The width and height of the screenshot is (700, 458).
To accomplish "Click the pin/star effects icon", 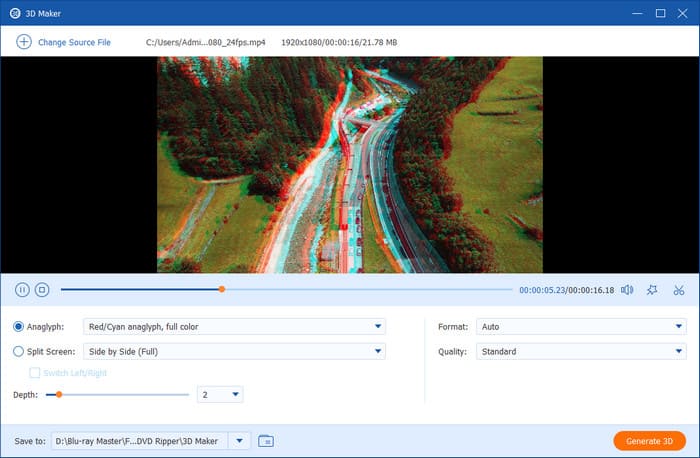I will tap(652, 290).
